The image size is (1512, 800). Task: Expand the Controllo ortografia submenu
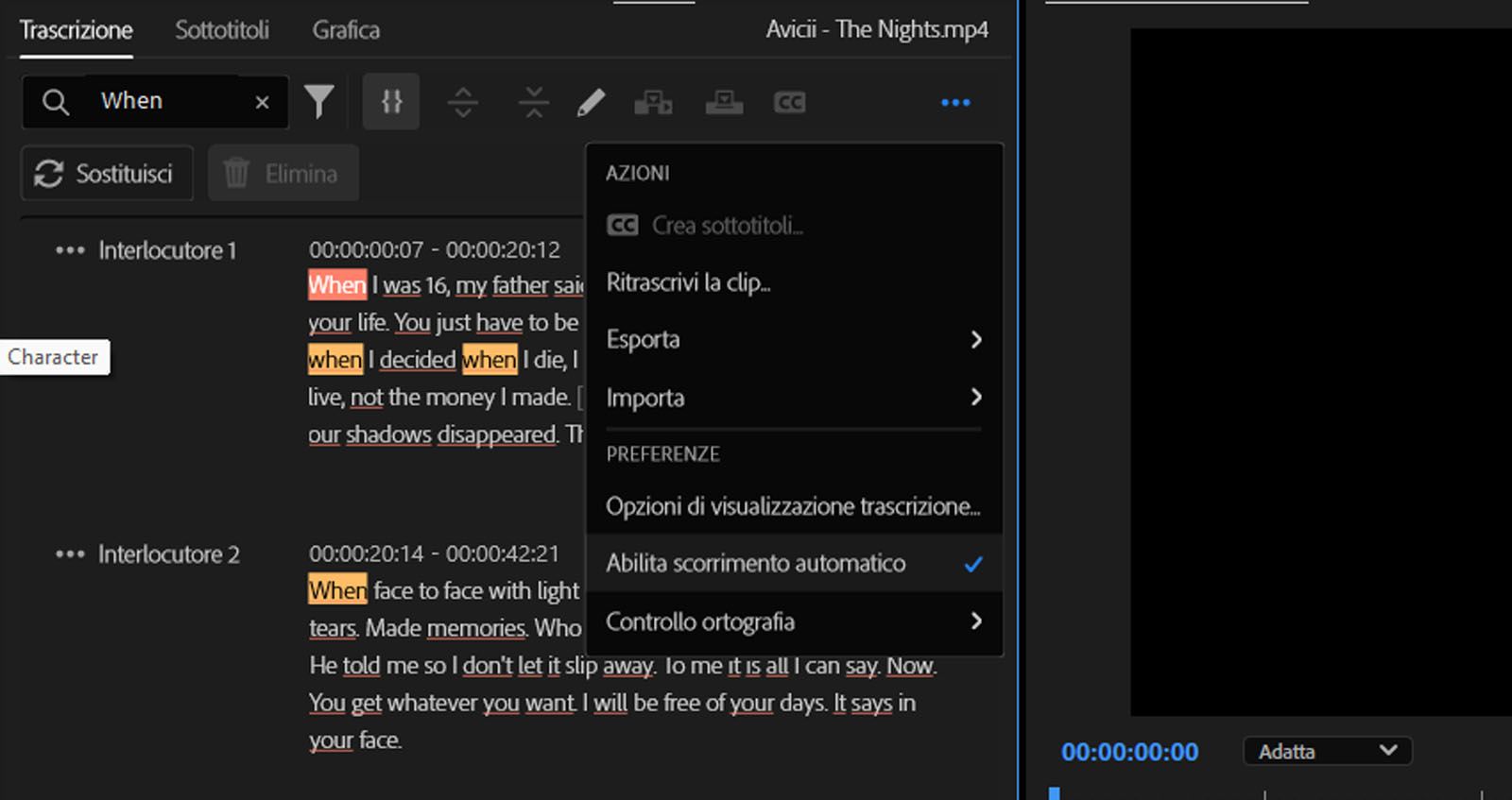coord(794,621)
